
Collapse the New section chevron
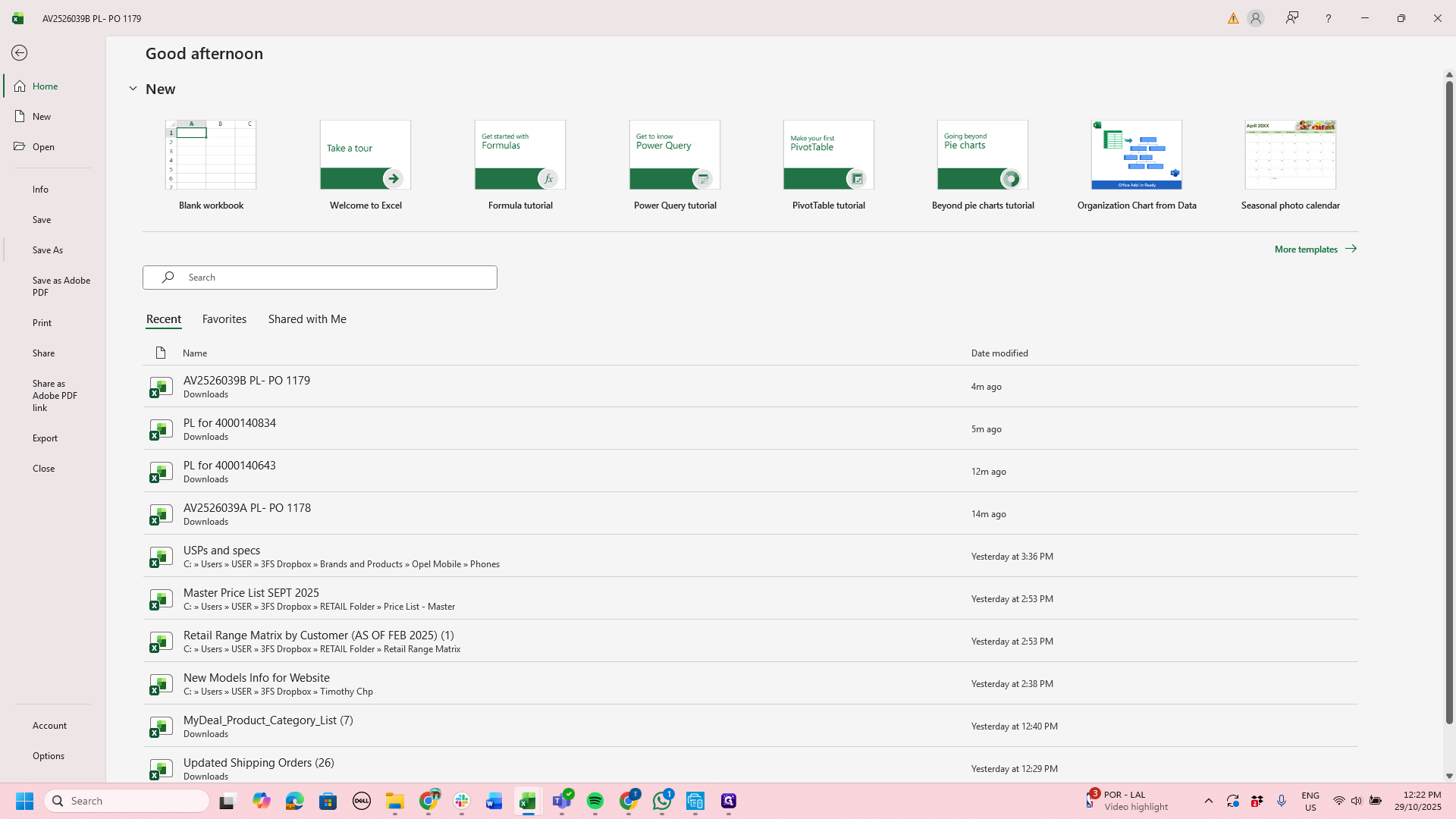133,89
